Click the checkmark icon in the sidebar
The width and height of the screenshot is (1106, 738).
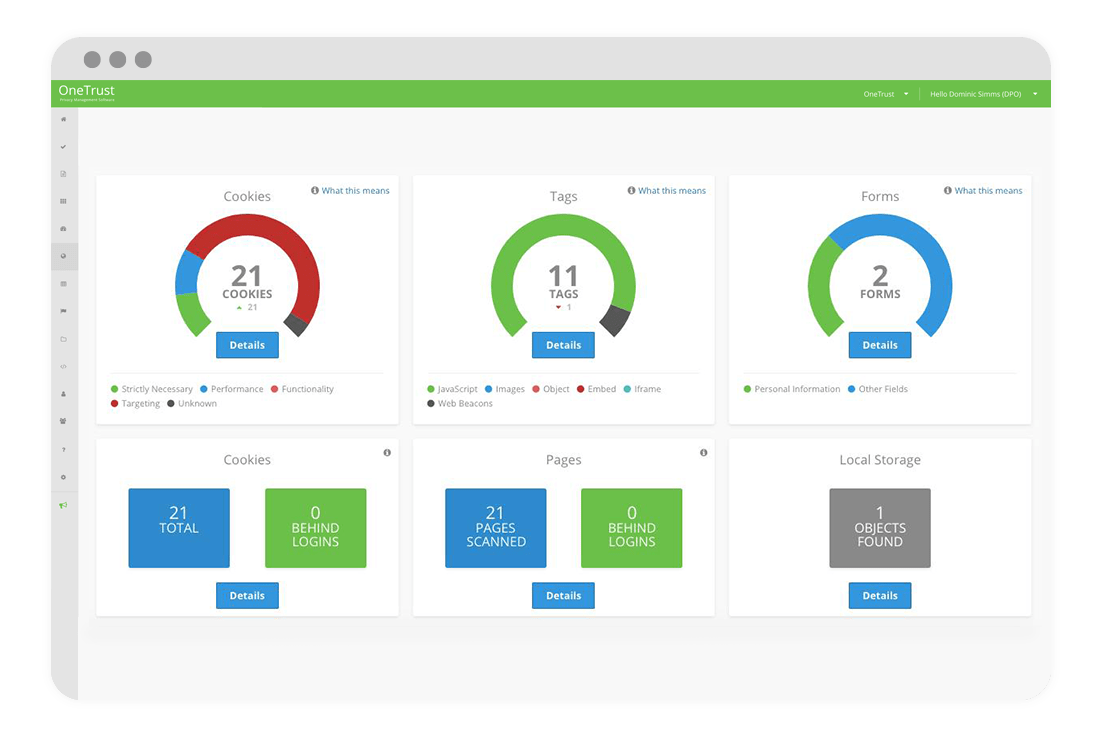tap(63, 147)
